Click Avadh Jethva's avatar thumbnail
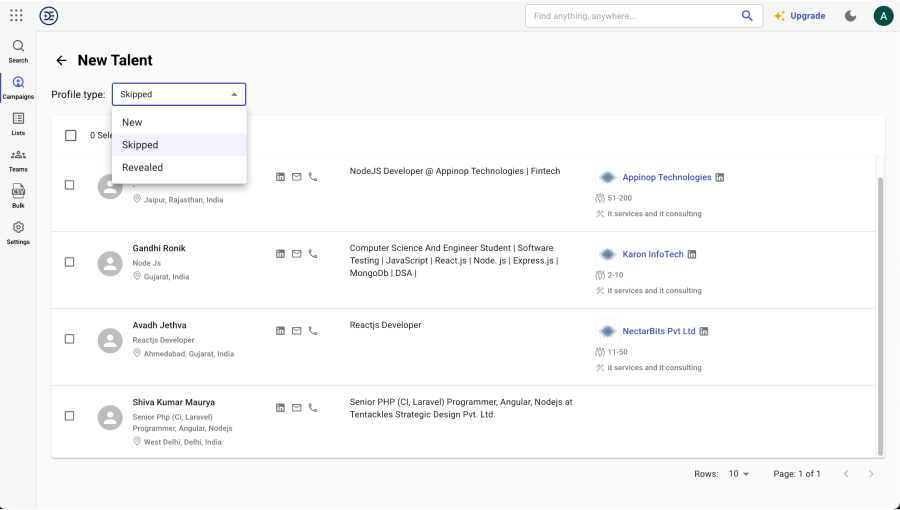 [110, 341]
